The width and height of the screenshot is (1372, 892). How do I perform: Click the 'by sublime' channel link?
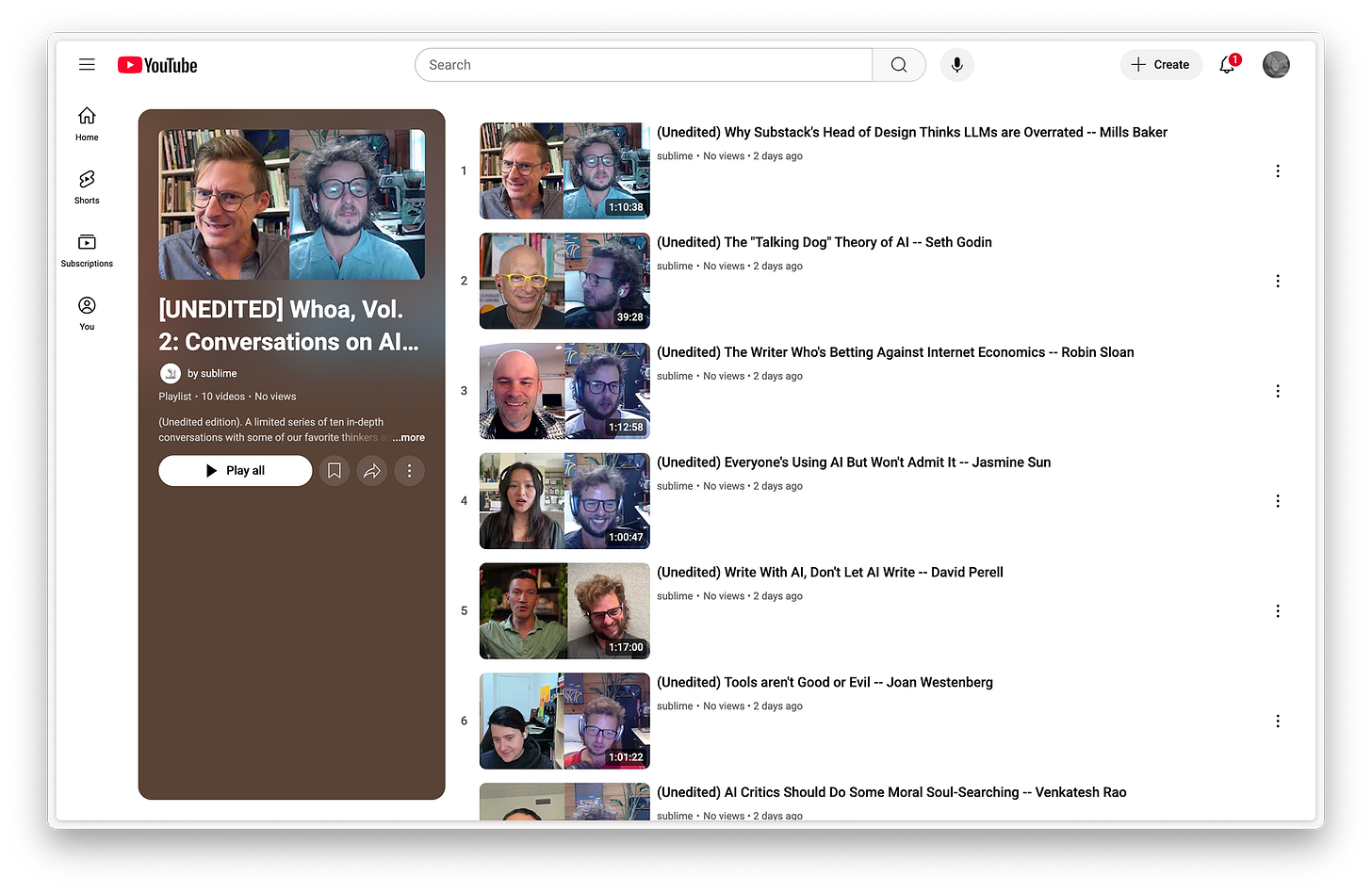[x=212, y=373]
